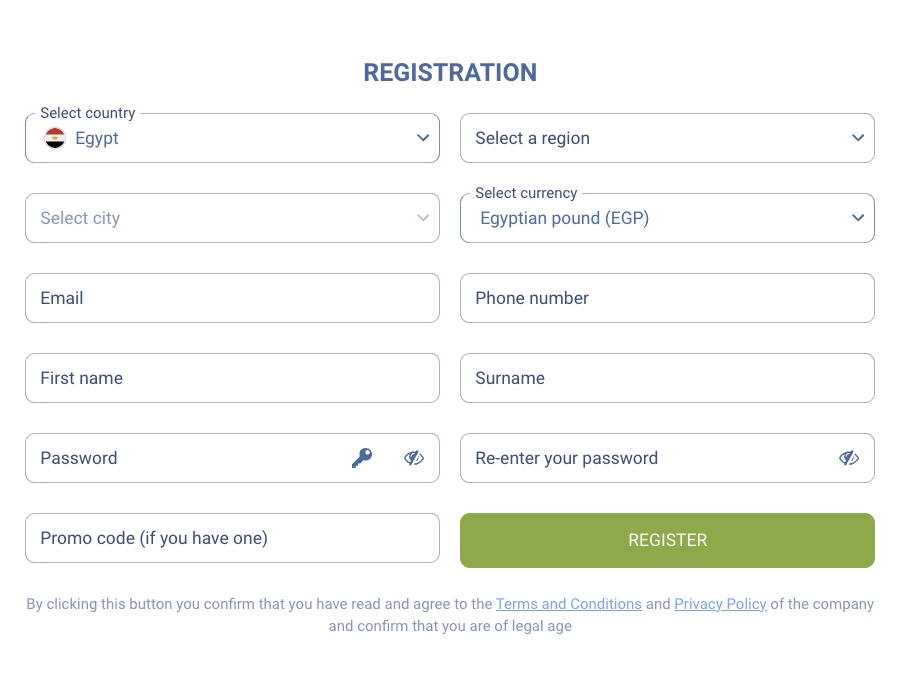This screenshot has height=700, width=900.
Task: Click the Surname input field
Action: (x=666, y=377)
